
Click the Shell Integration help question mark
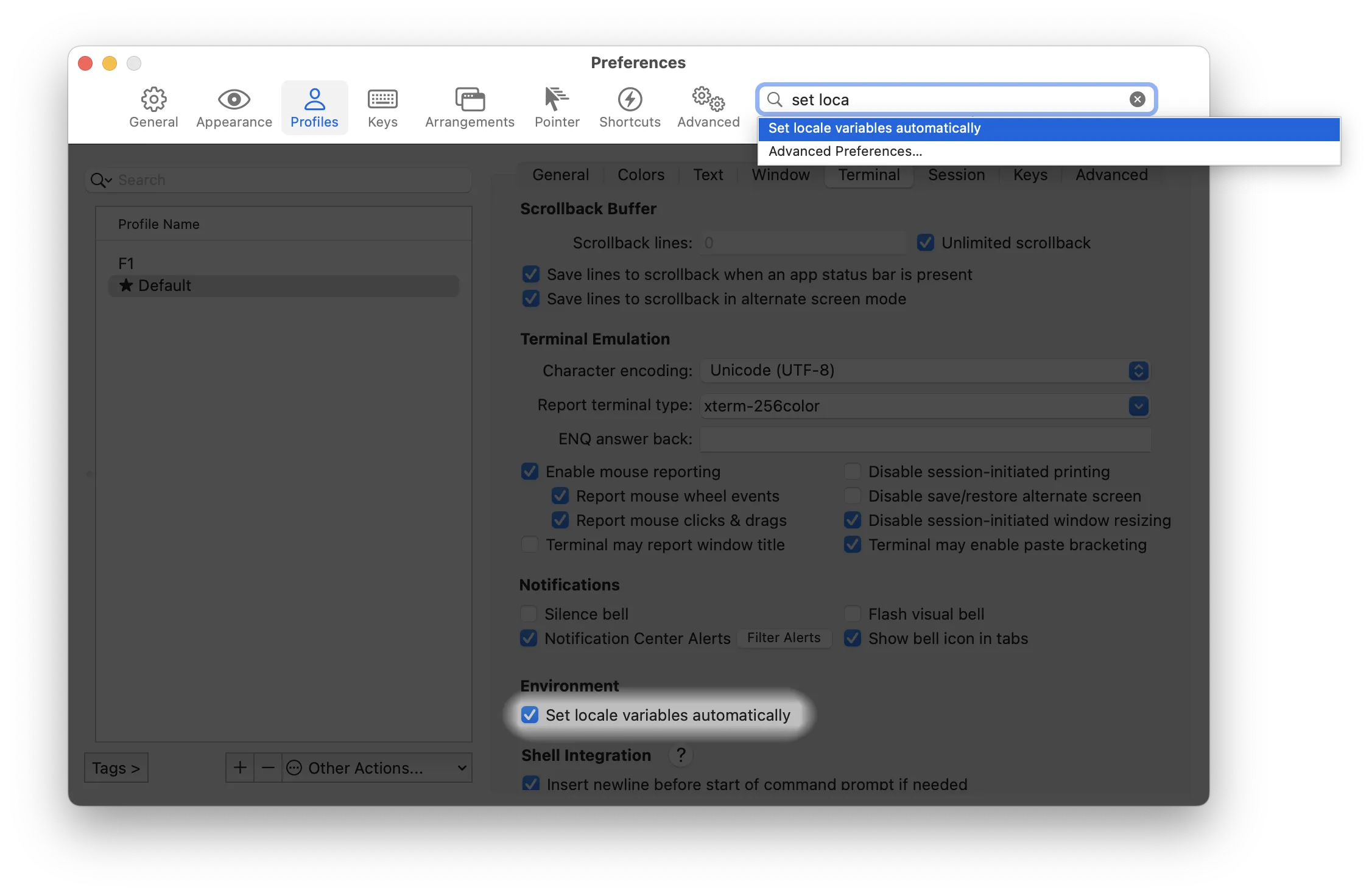coord(681,755)
